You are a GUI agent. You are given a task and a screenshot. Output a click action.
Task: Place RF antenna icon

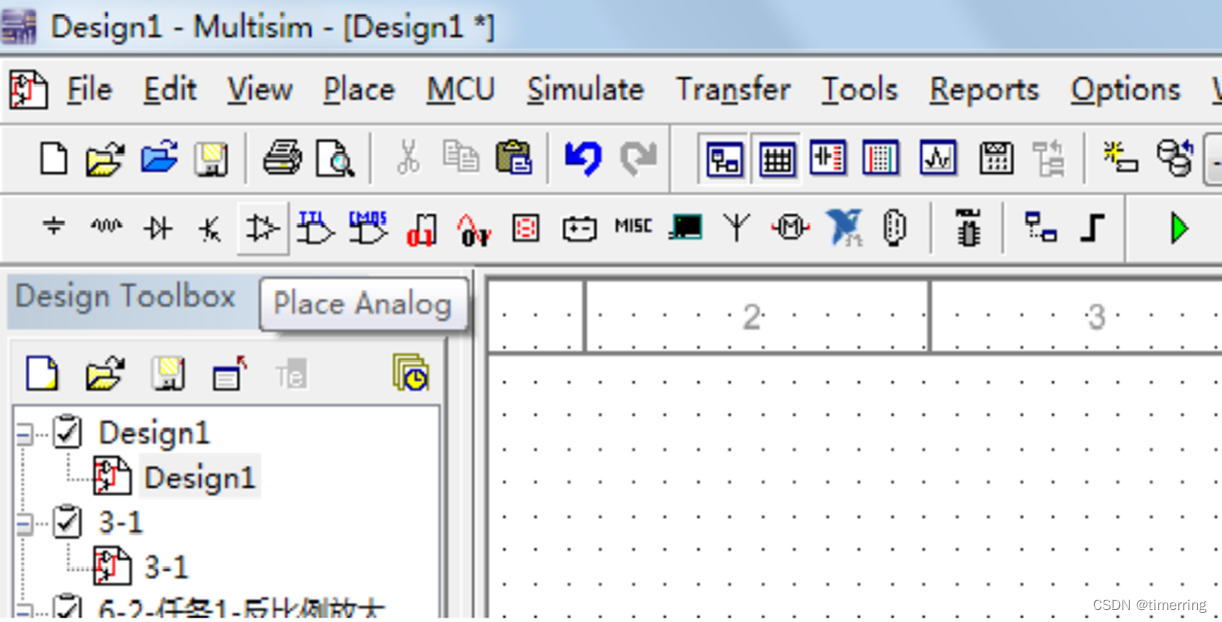pyautogui.click(x=736, y=228)
